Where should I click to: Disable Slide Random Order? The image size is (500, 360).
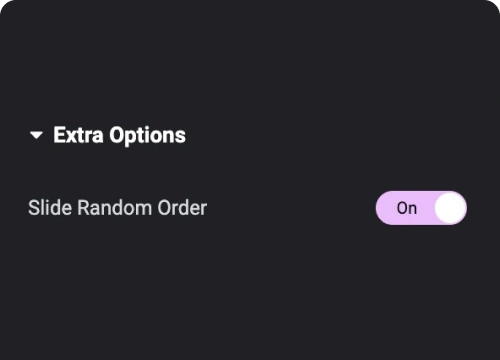pos(421,208)
